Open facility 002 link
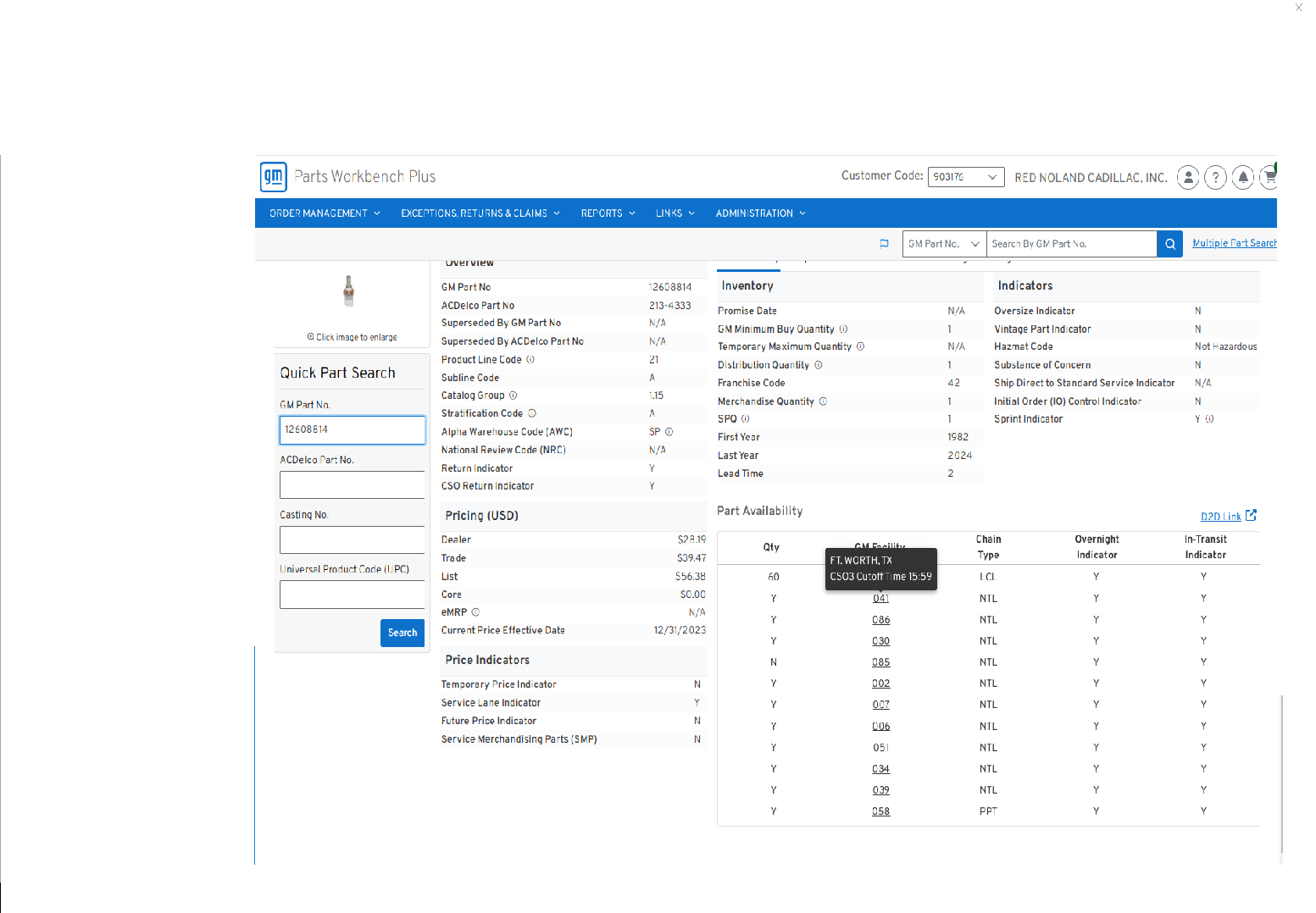The height and width of the screenshot is (913, 1316). click(x=881, y=683)
